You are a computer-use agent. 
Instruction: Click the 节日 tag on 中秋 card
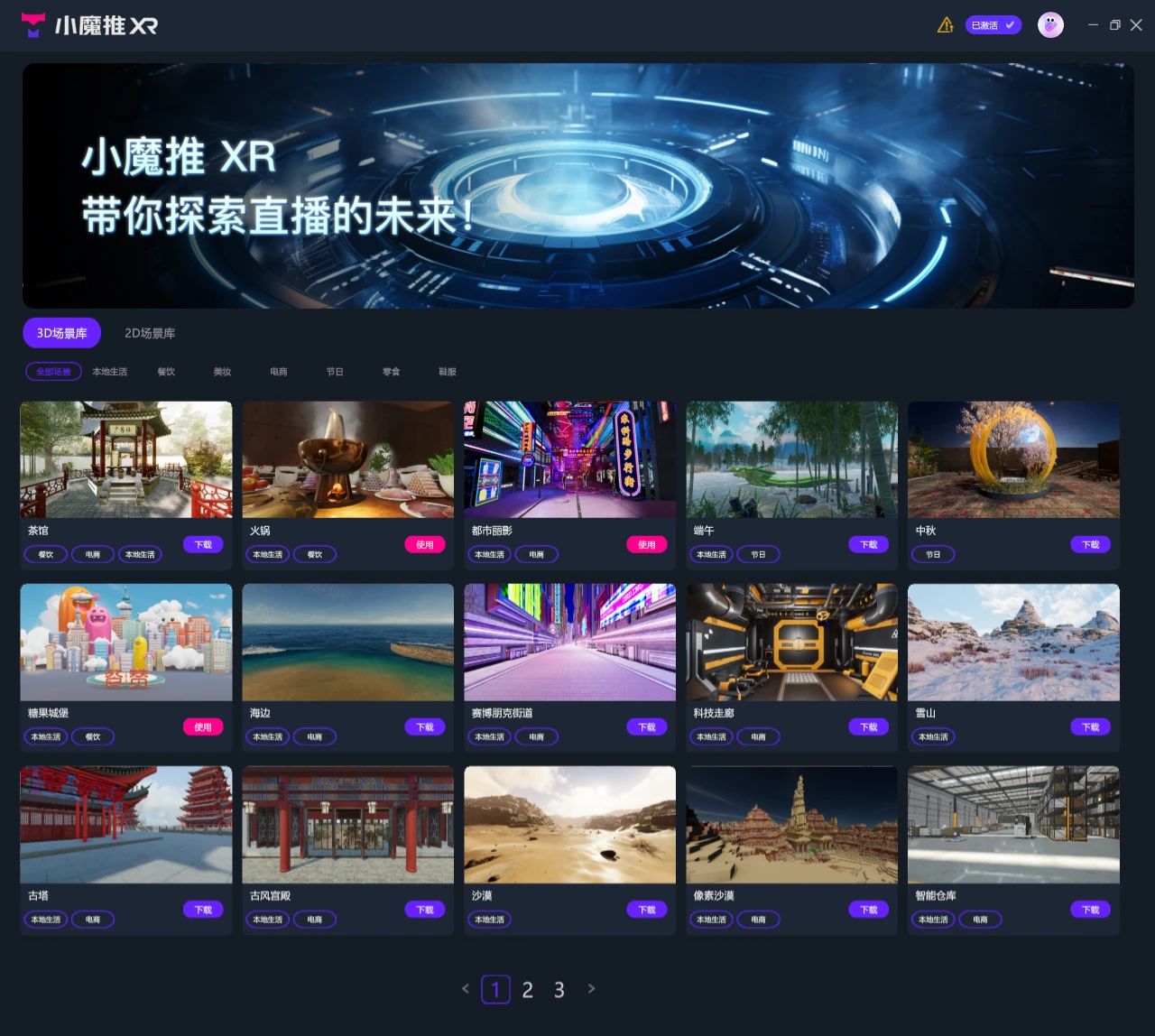(x=933, y=555)
